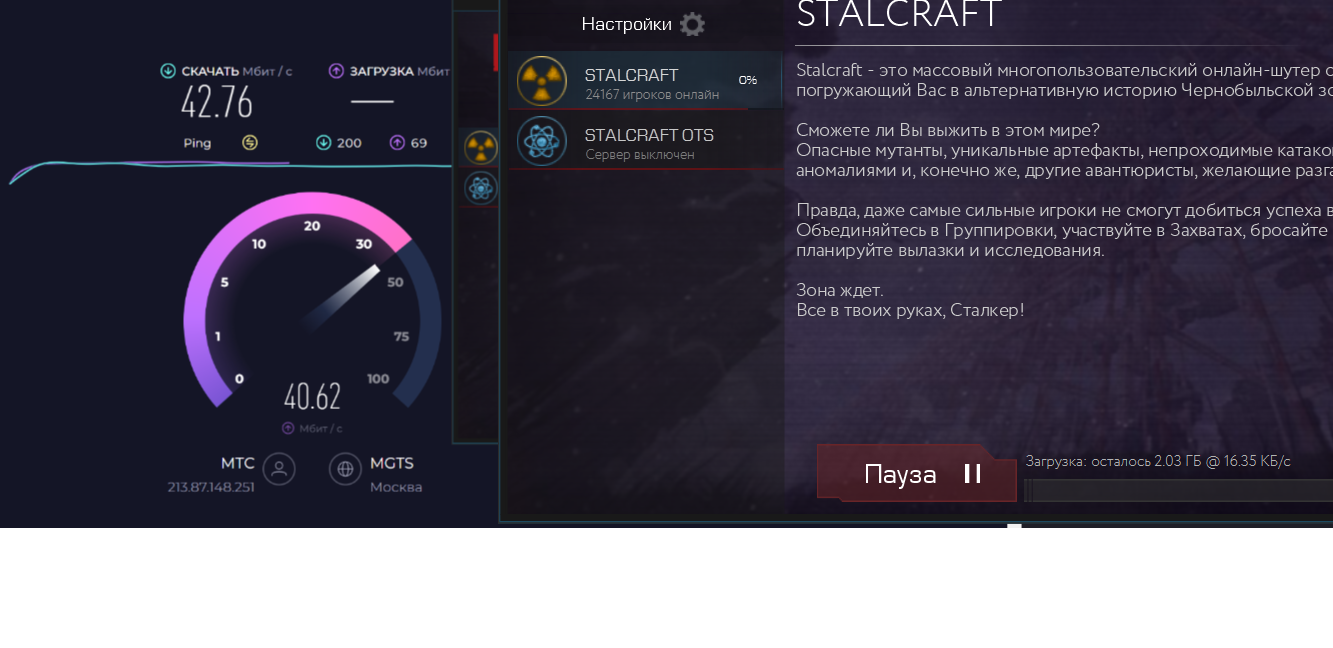This screenshot has width=1333, height=648.
Task: Click the pause bars symbol on Пауза
Action: pyautogui.click(x=972, y=474)
